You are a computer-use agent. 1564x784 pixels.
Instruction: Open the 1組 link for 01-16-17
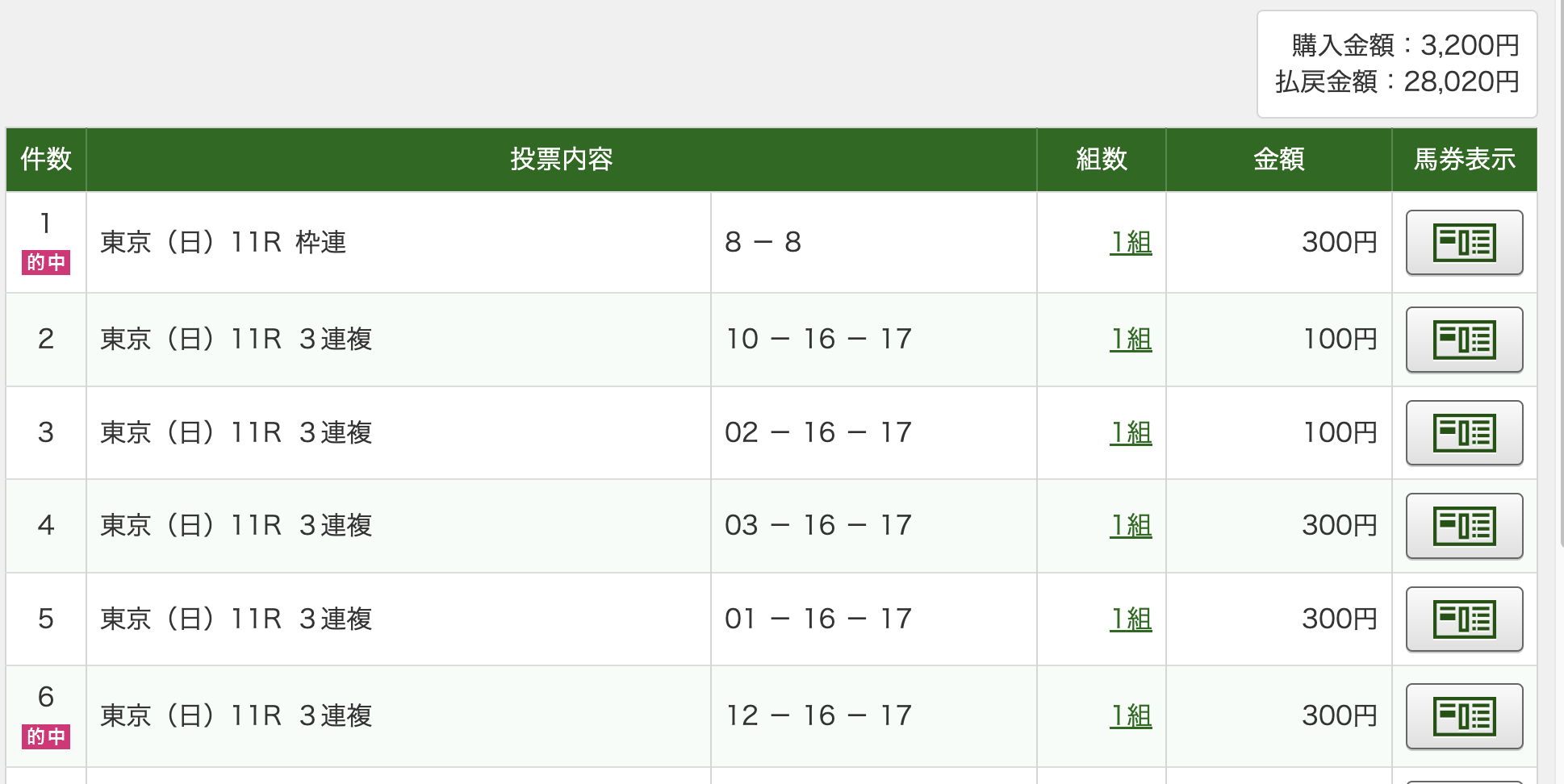coord(1131,619)
